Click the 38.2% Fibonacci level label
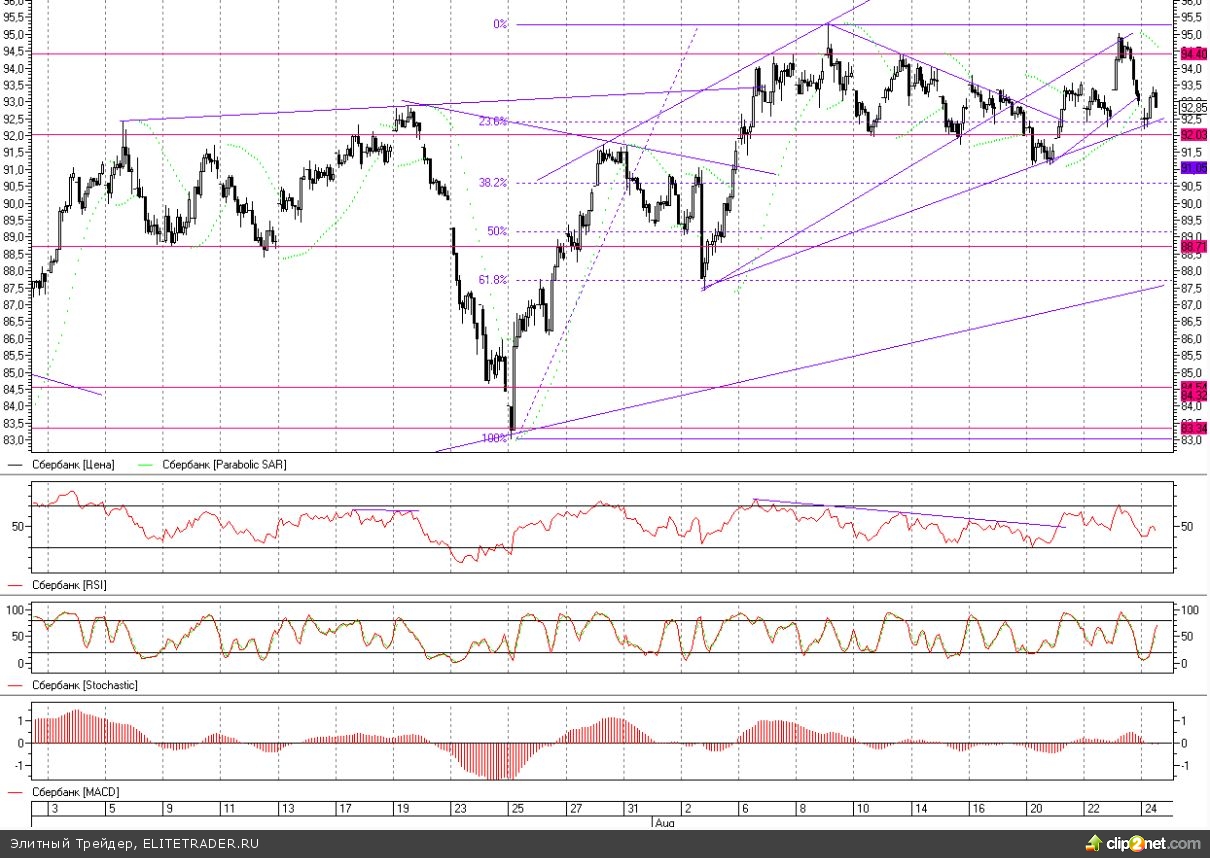This screenshot has height=858, width=1210. 493,183
